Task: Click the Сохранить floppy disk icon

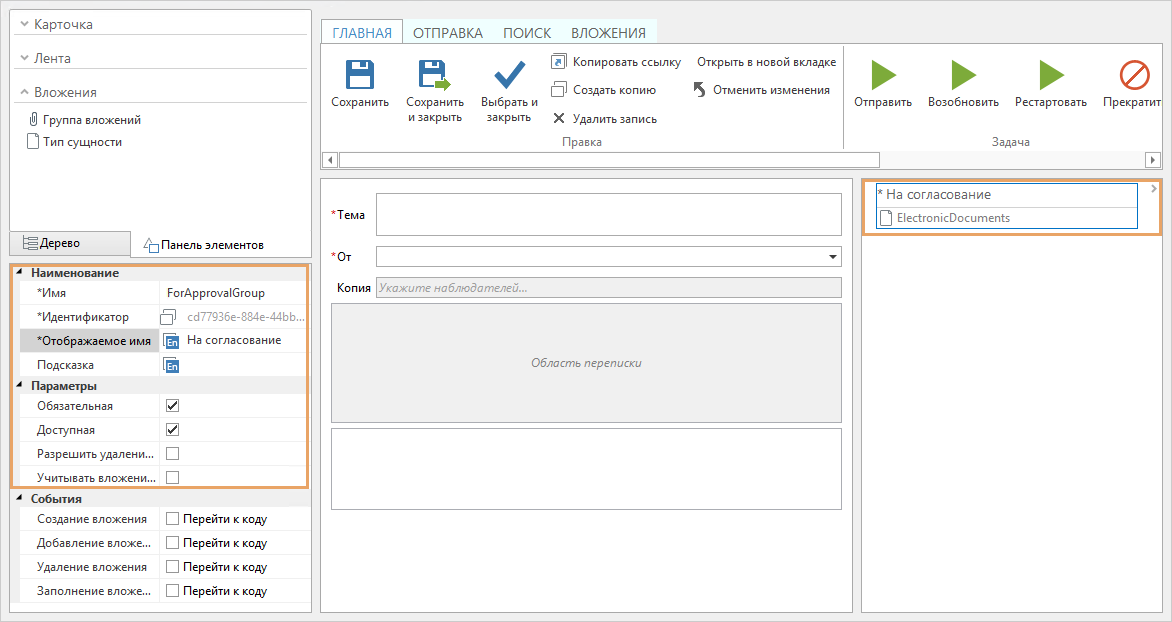Action: click(359, 76)
